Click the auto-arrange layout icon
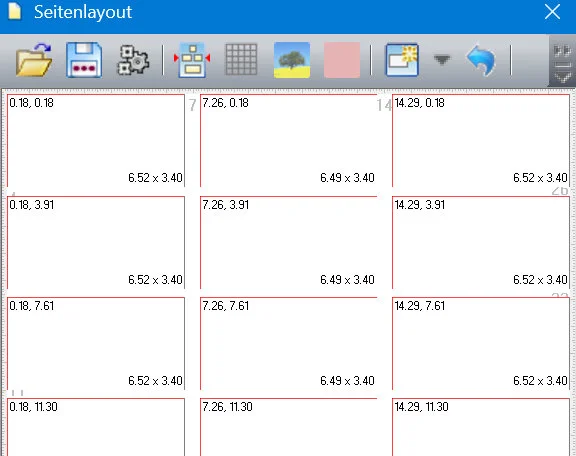The width and height of the screenshot is (576, 456). pos(192,60)
